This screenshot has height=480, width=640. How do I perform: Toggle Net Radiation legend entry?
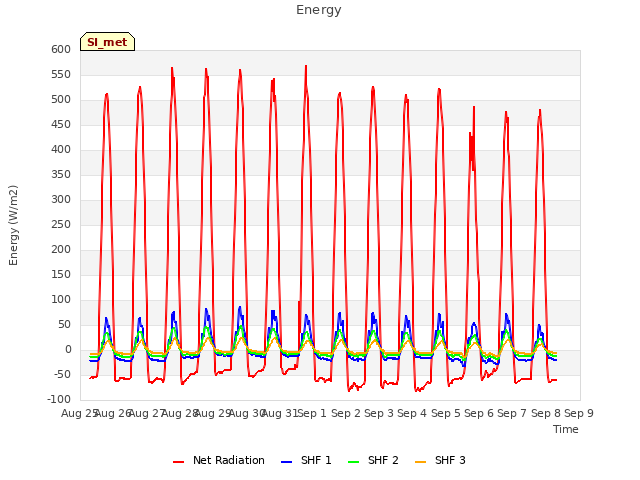tap(219, 460)
